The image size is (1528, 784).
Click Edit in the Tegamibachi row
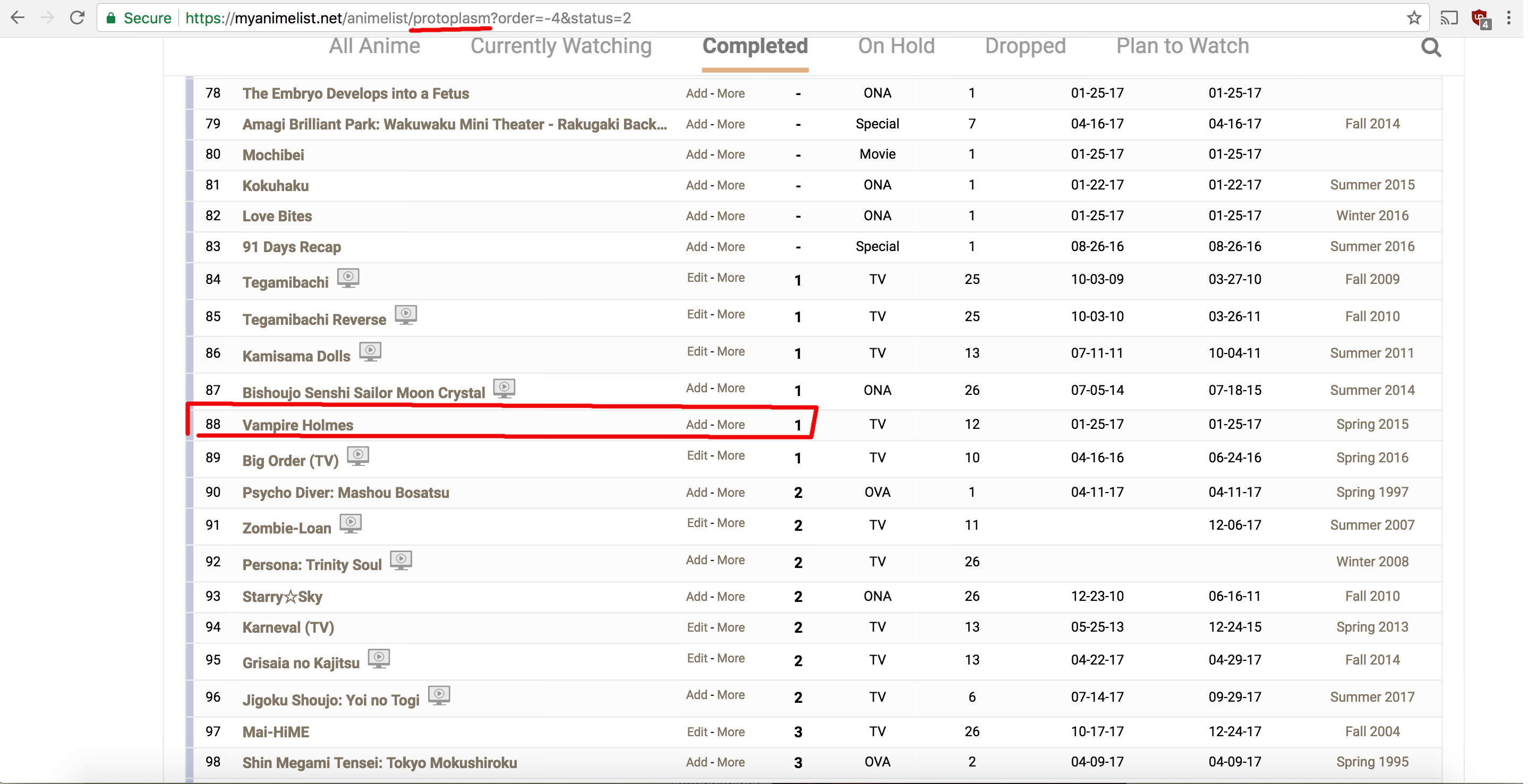pyautogui.click(x=697, y=278)
